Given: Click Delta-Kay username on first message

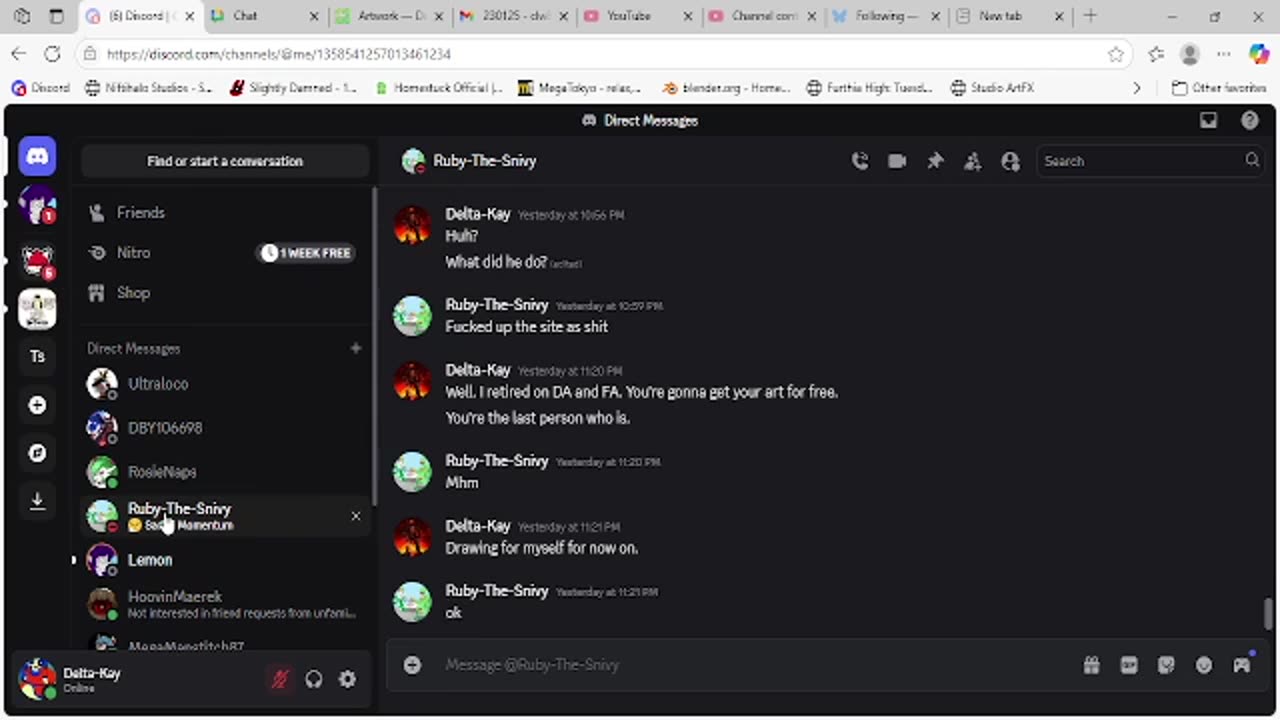Looking at the screenshot, I should tap(477, 214).
